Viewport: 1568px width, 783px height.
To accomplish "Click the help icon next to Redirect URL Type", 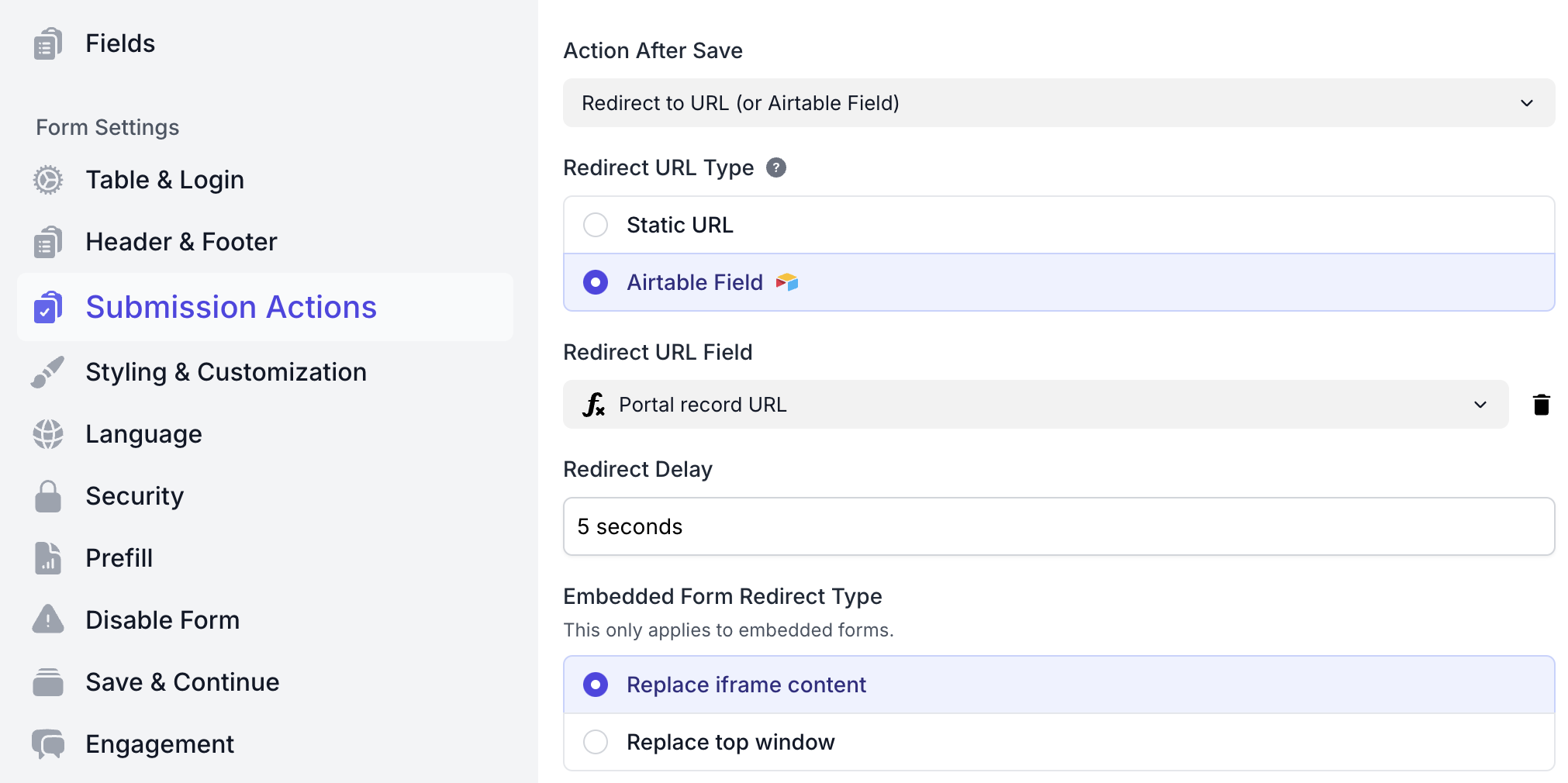I will pyautogui.click(x=775, y=167).
